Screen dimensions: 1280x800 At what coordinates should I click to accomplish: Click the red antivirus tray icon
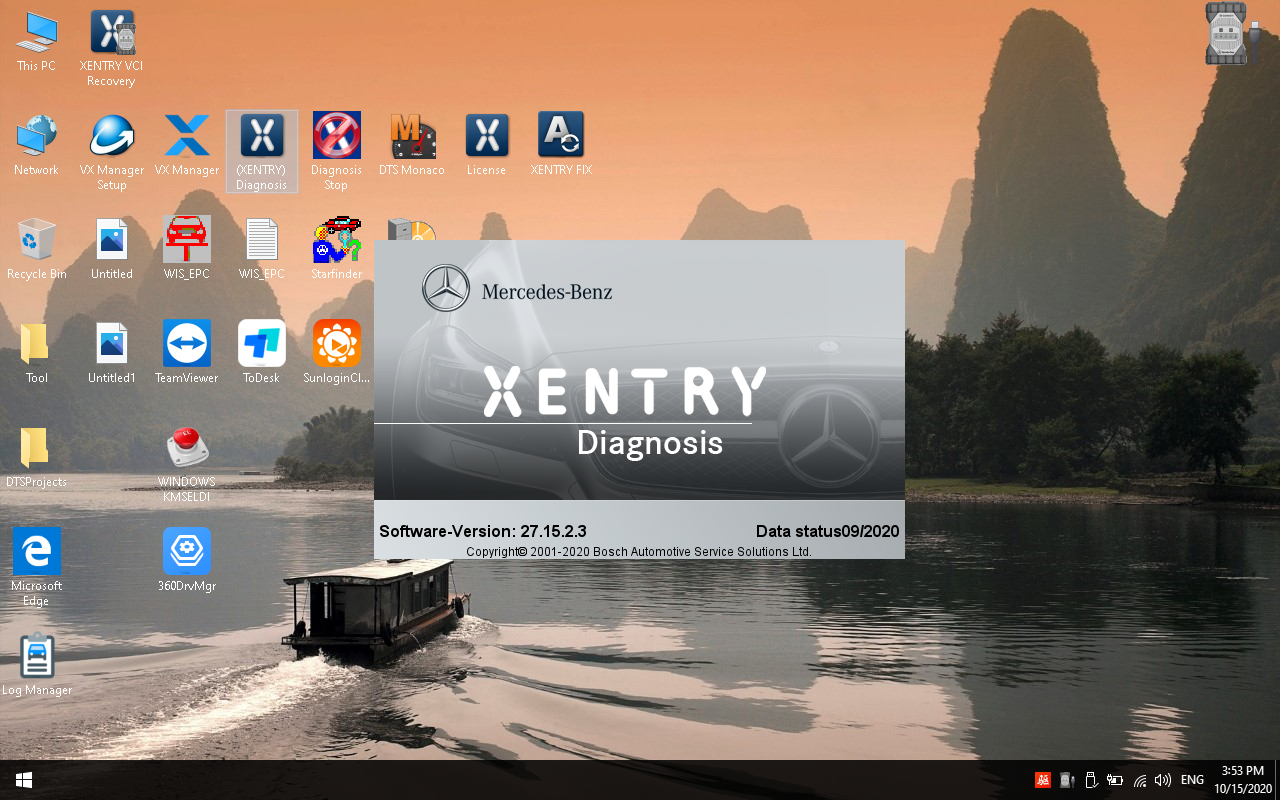point(1042,780)
